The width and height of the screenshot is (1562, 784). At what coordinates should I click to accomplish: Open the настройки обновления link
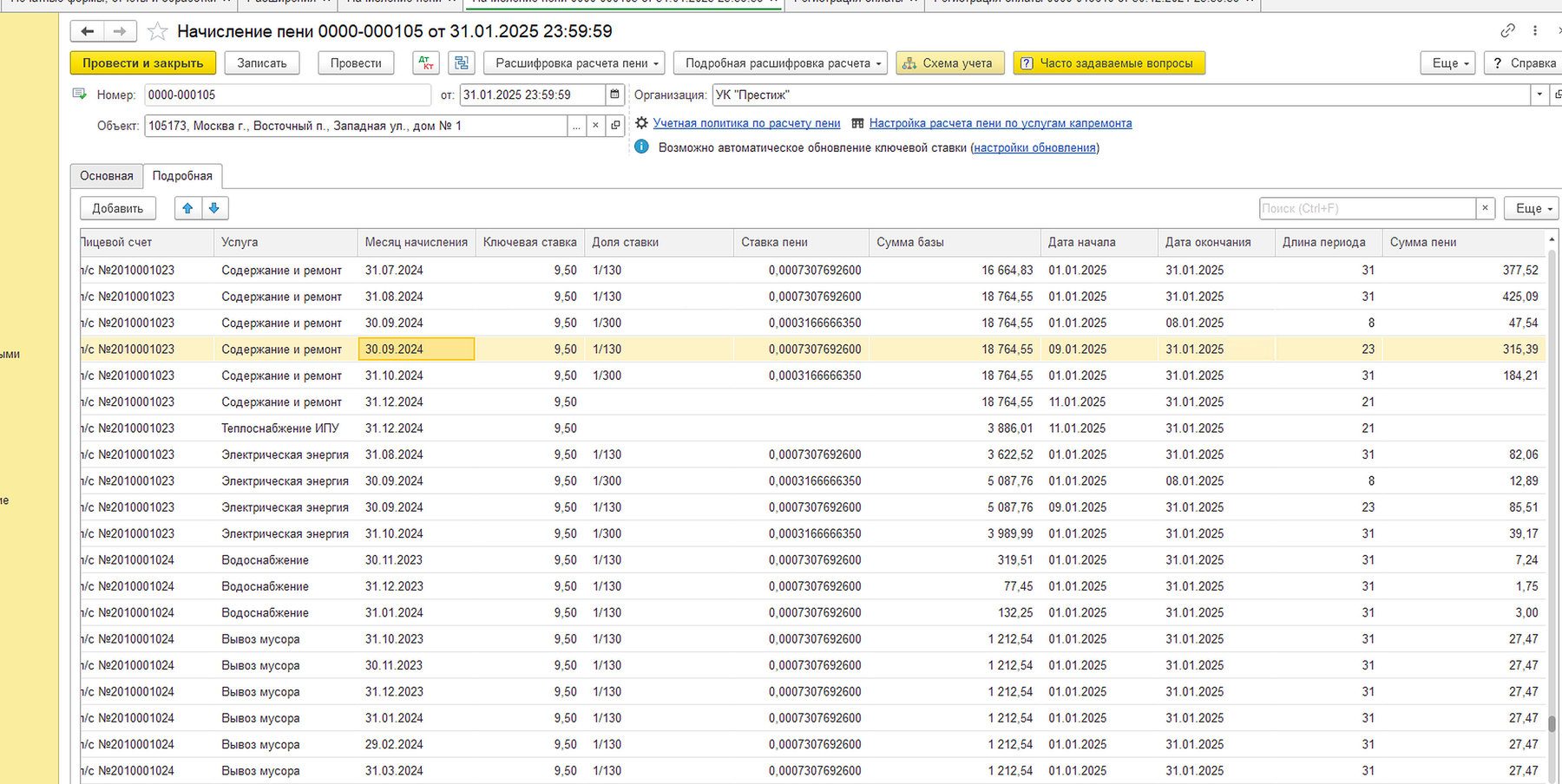tap(1034, 147)
